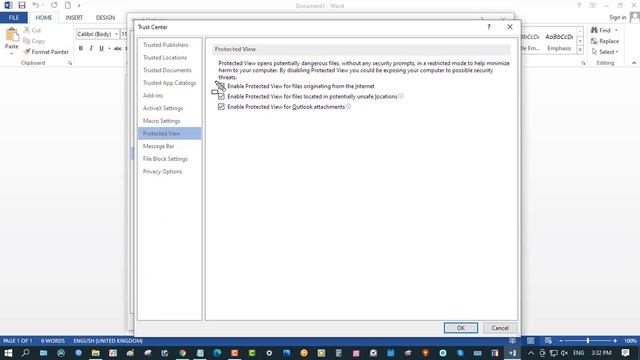Toggle Protected View for Internet files checkbox
The height and width of the screenshot is (360, 640).
pyautogui.click(x=221, y=86)
